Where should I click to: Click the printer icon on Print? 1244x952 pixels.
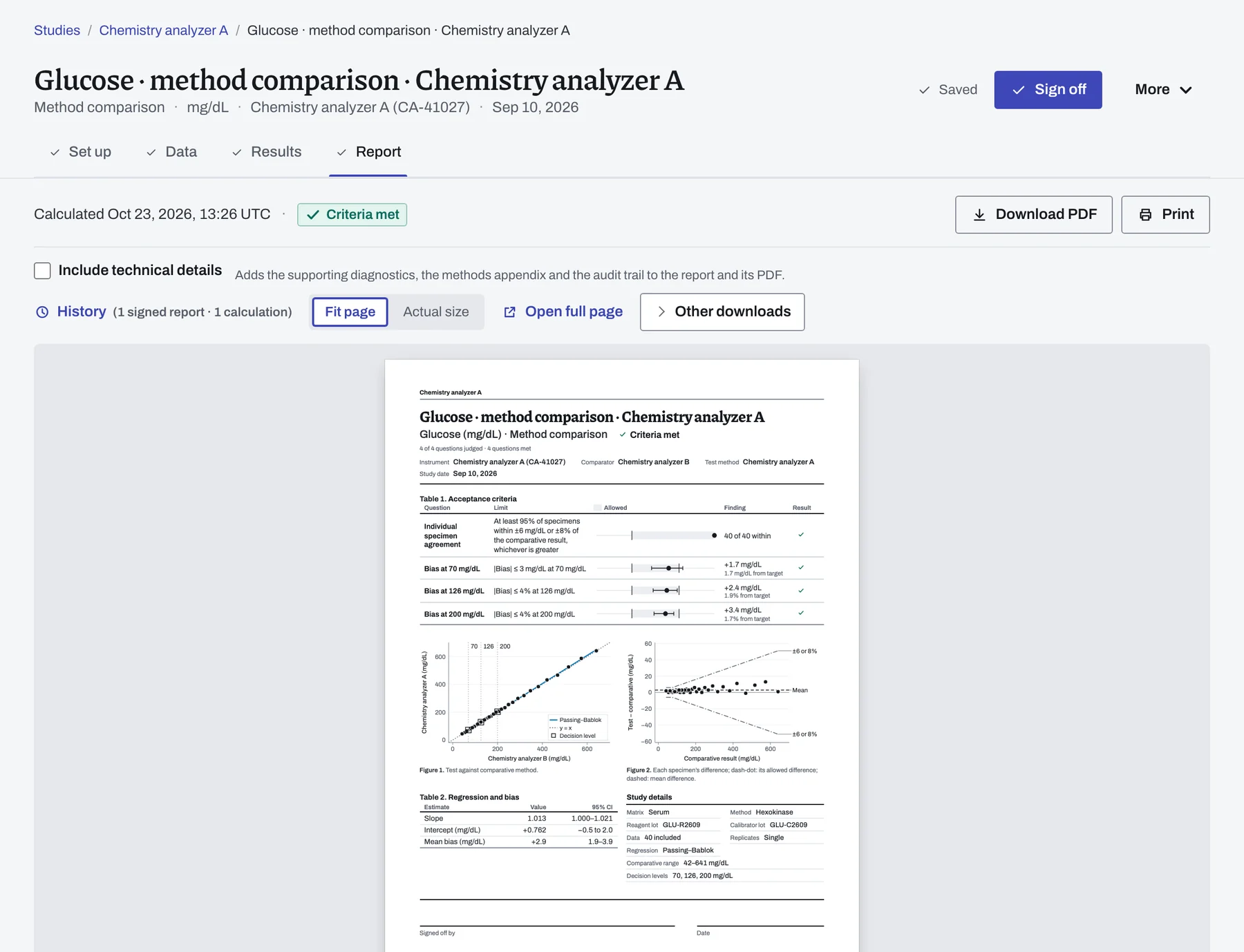point(1145,215)
